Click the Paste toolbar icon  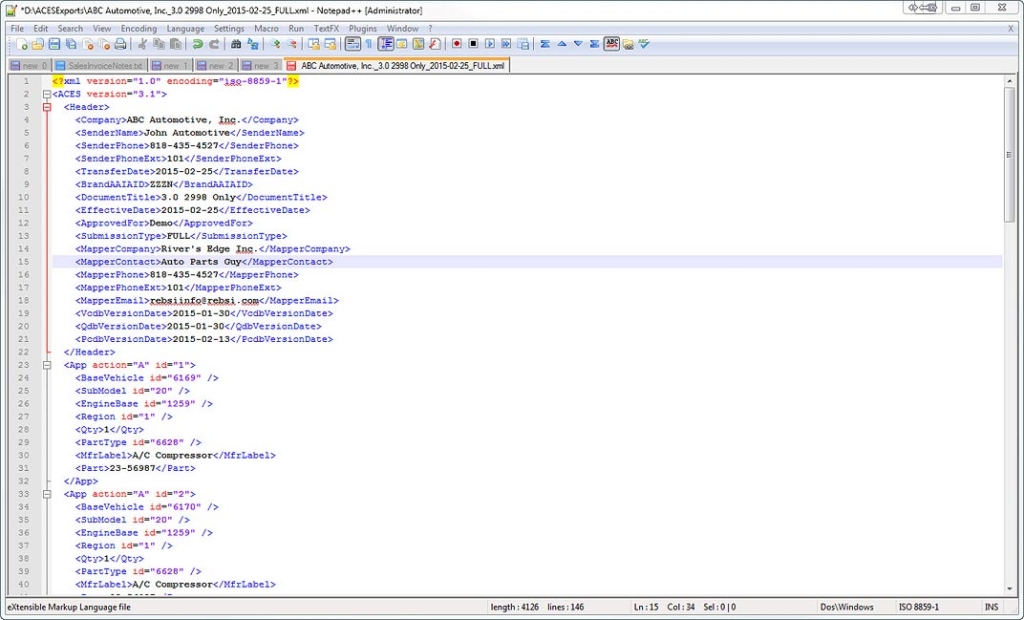(175, 44)
